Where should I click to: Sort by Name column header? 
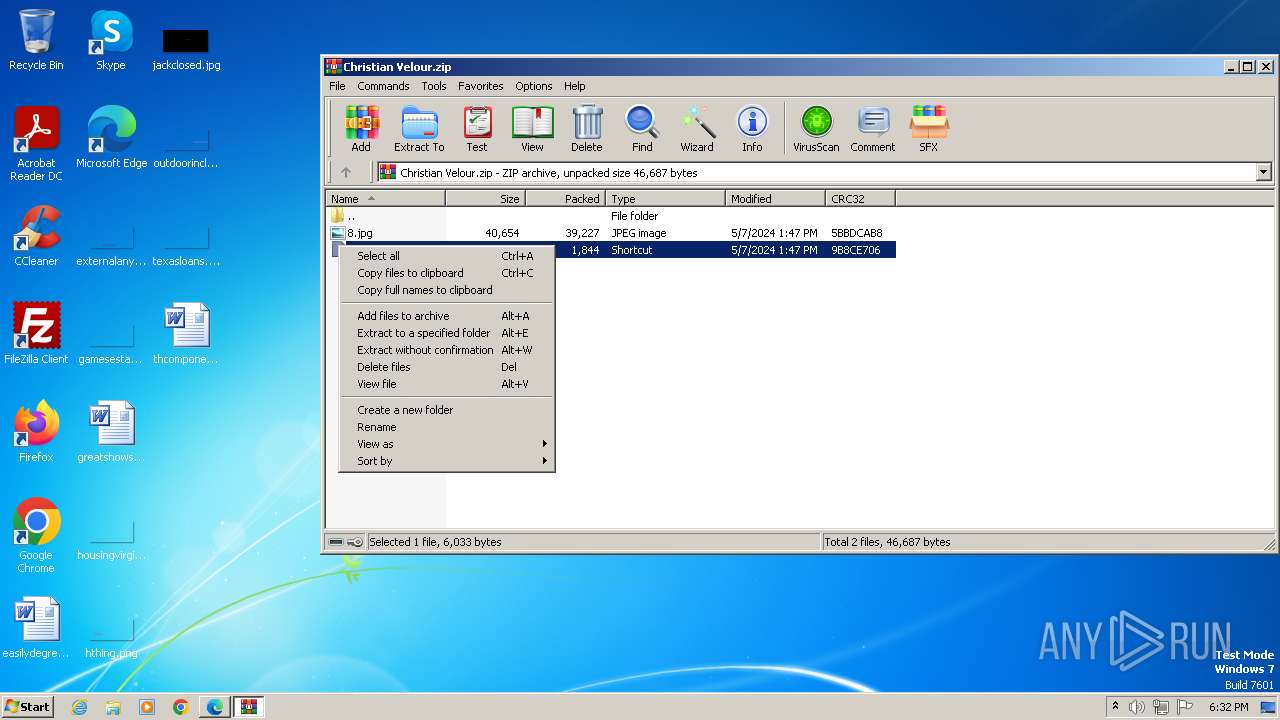385,199
